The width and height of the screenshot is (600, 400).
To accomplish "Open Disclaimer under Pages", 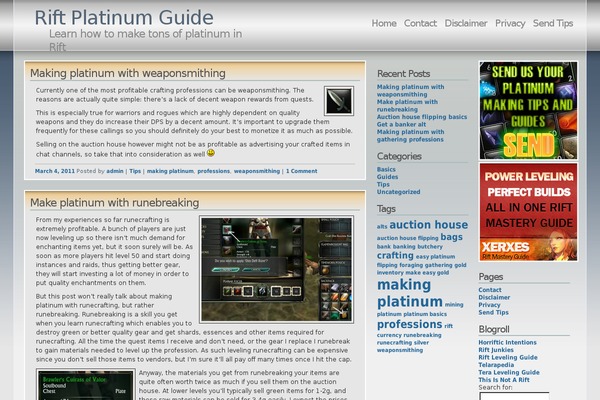I will pos(494,297).
